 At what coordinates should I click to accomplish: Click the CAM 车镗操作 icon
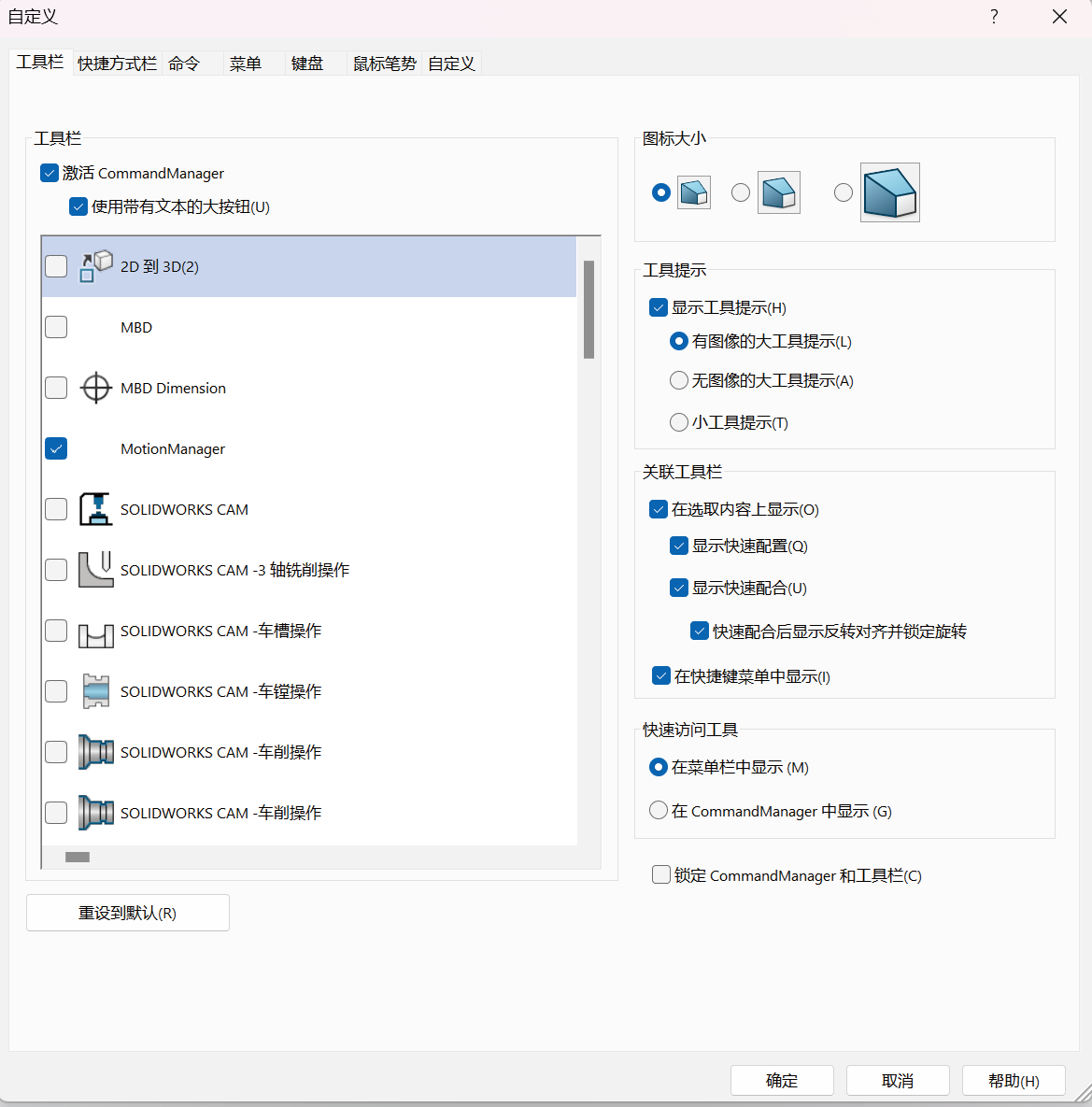[95, 691]
